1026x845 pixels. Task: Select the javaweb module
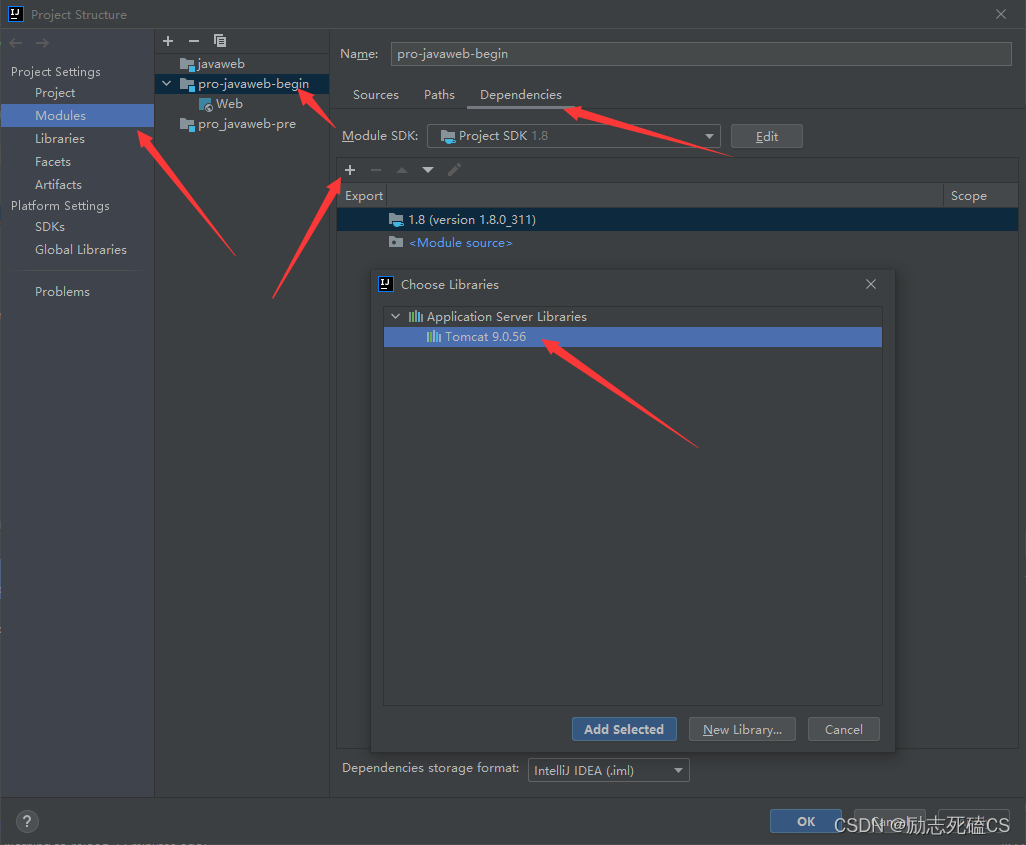pyautogui.click(x=242, y=63)
